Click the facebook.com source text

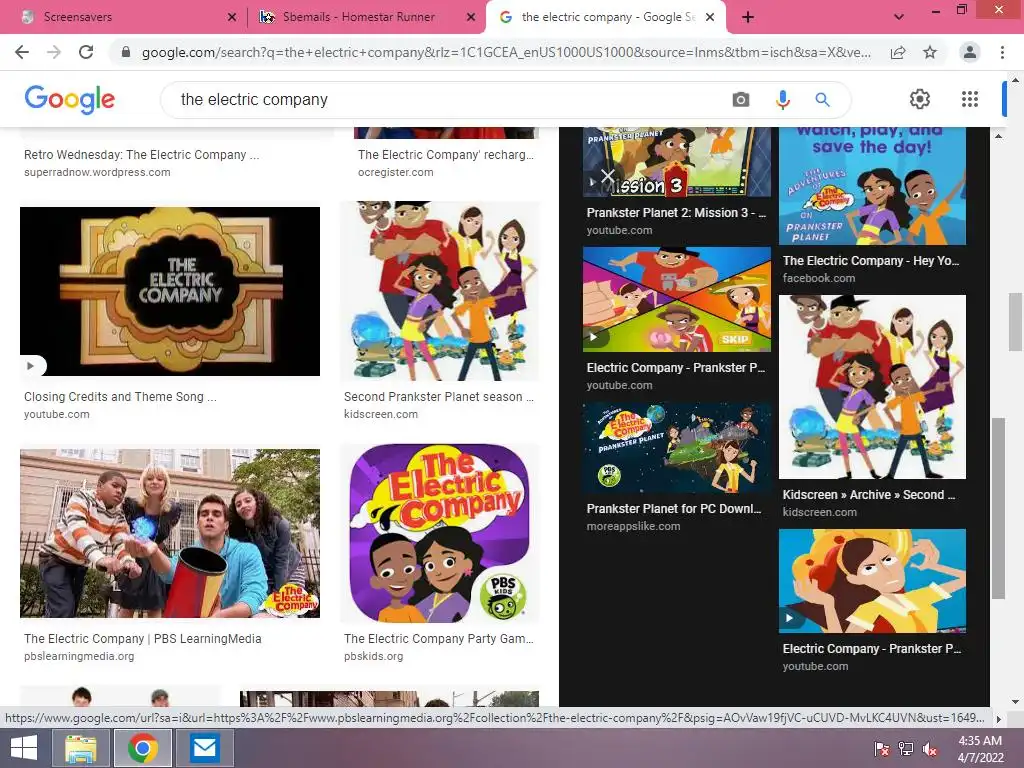click(819, 278)
